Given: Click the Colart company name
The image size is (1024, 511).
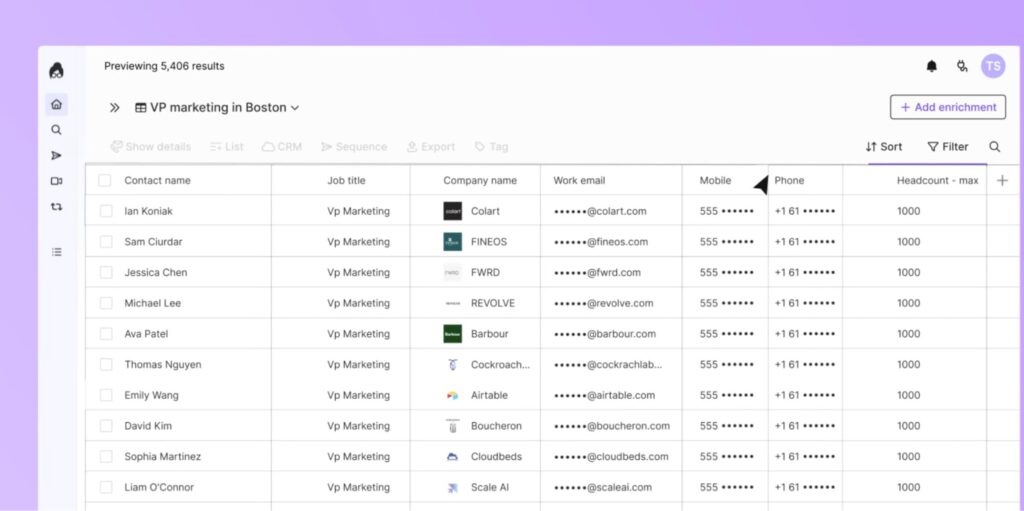Looking at the screenshot, I should coord(485,211).
